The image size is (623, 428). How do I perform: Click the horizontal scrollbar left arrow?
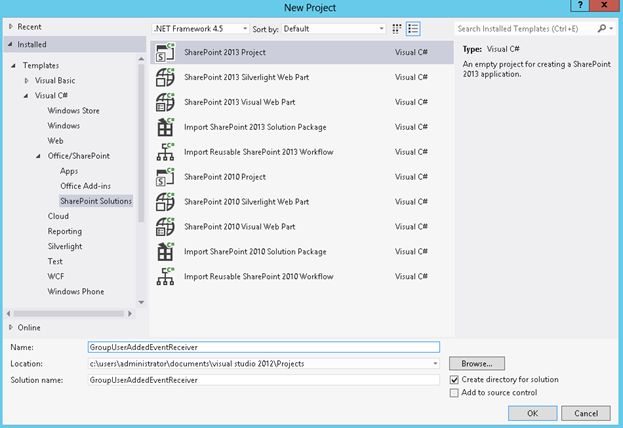coord(8,314)
